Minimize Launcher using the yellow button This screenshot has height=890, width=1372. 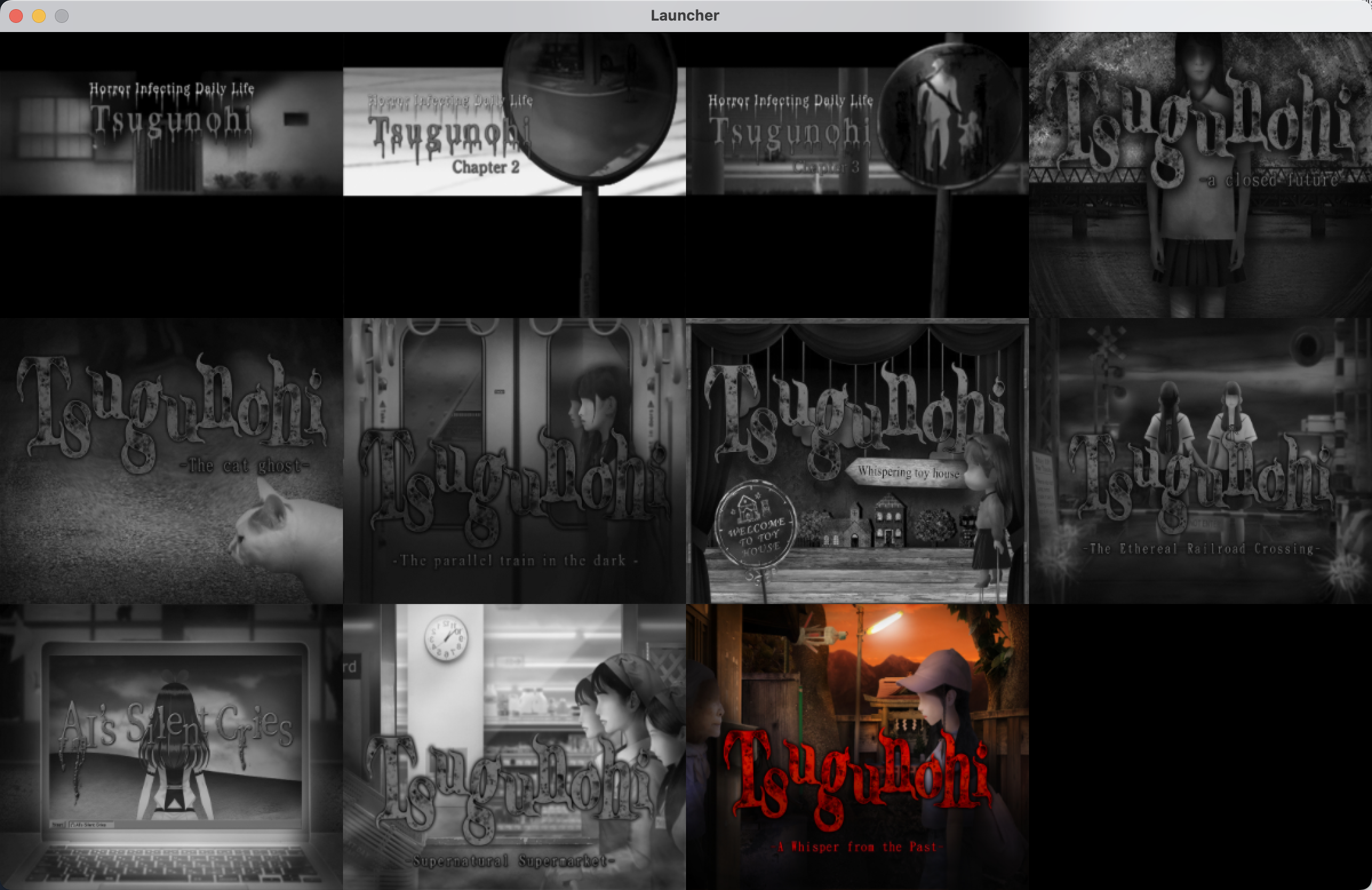(x=39, y=16)
